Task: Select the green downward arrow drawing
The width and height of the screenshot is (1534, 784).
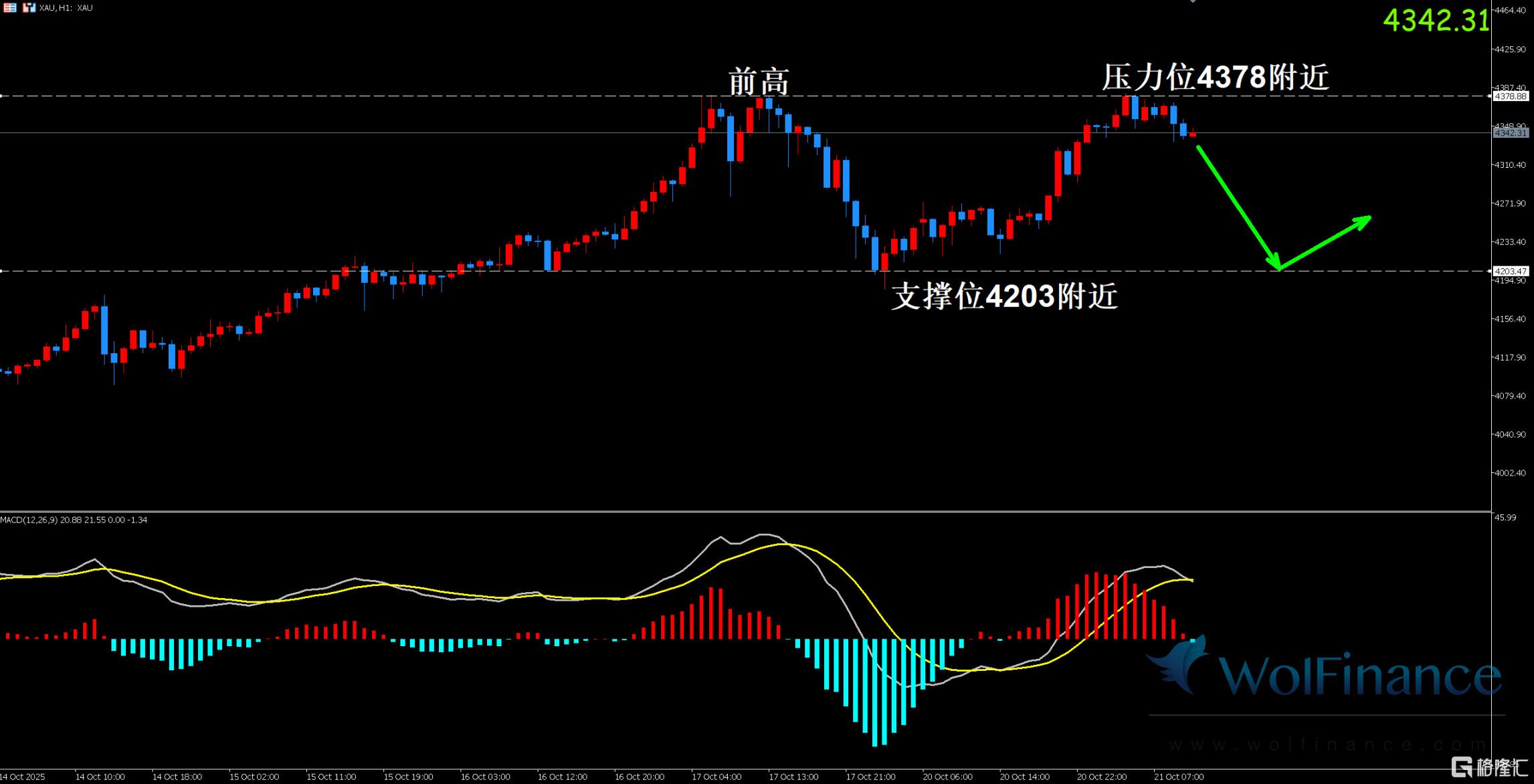Action: point(1238,207)
